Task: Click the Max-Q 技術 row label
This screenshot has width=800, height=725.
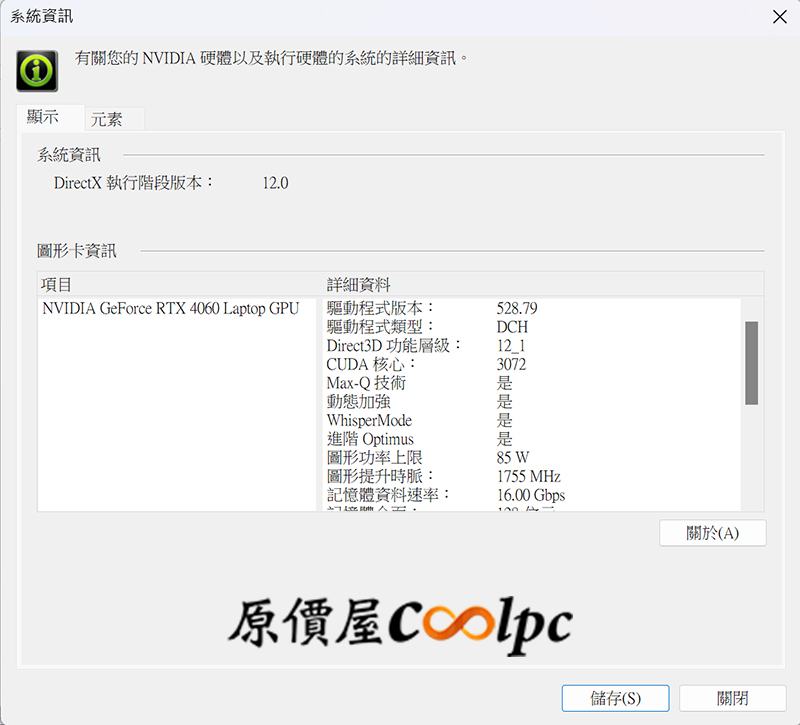Action: click(366, 383)
